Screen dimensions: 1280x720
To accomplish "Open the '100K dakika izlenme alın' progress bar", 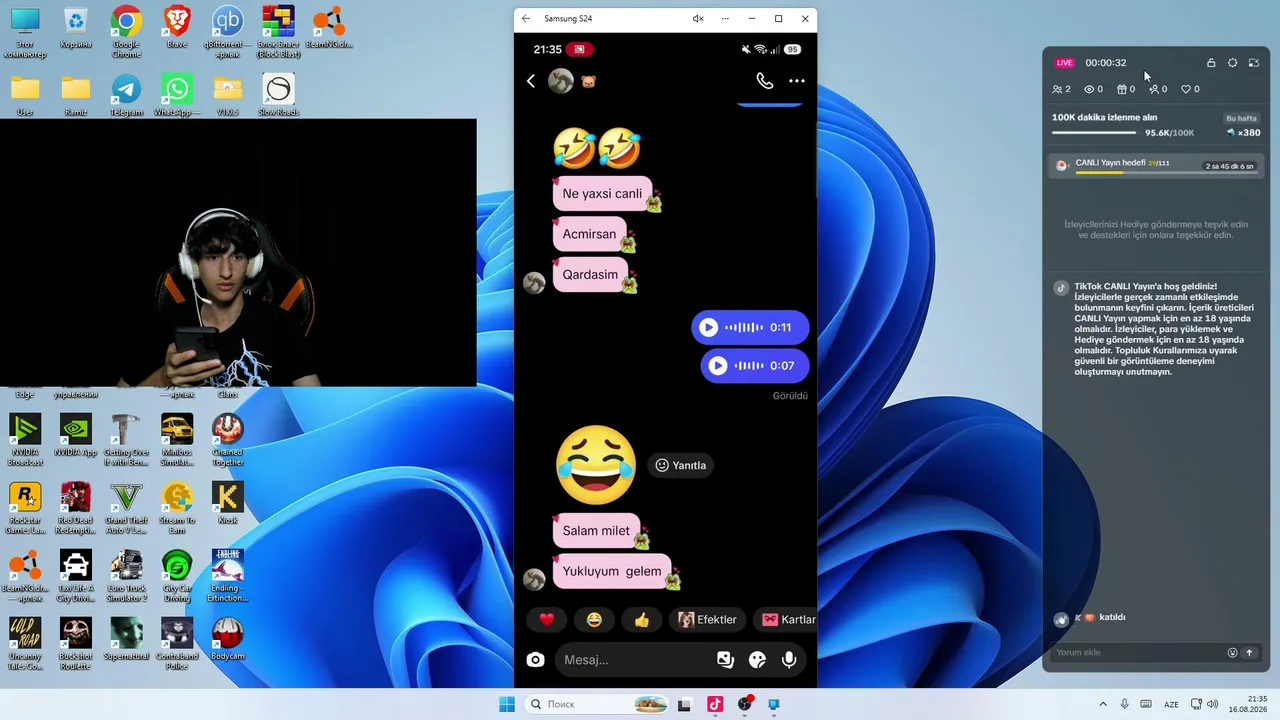I will (x=1093, y=133).
